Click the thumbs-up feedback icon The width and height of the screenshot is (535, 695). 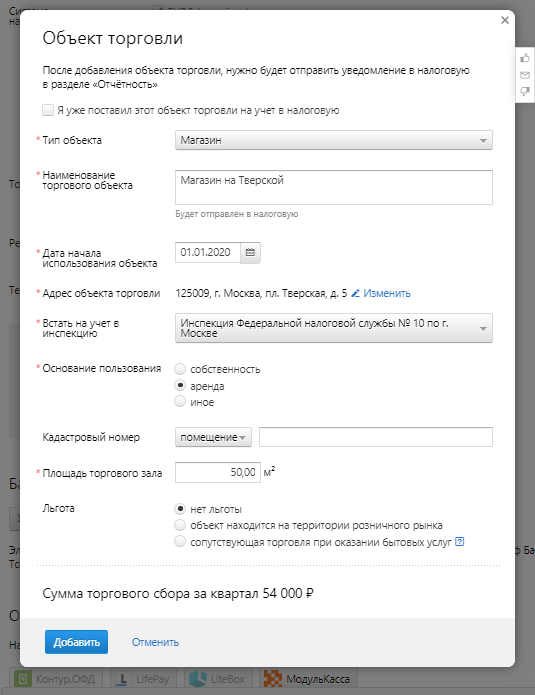click(525, 58)
